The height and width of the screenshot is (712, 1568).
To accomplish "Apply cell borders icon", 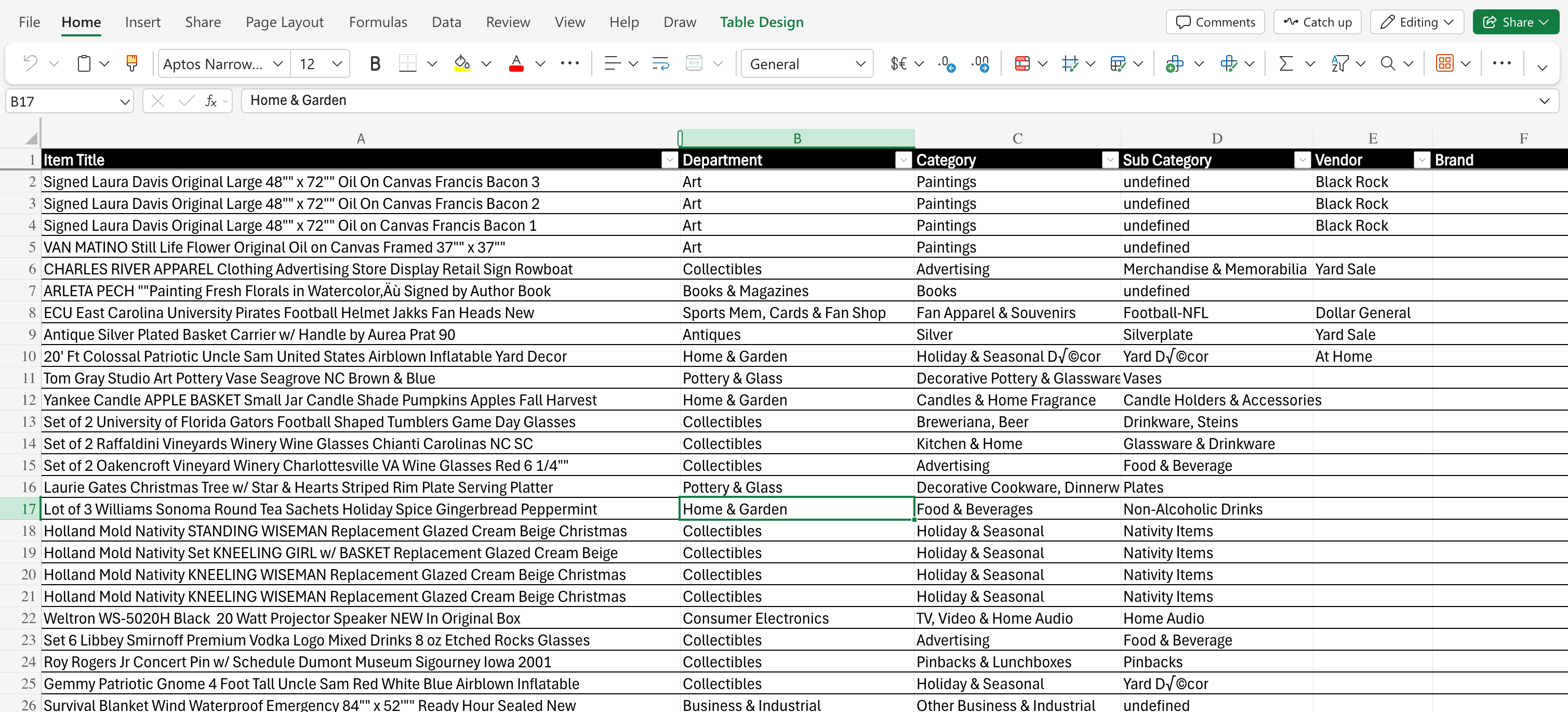I will 407,63.
